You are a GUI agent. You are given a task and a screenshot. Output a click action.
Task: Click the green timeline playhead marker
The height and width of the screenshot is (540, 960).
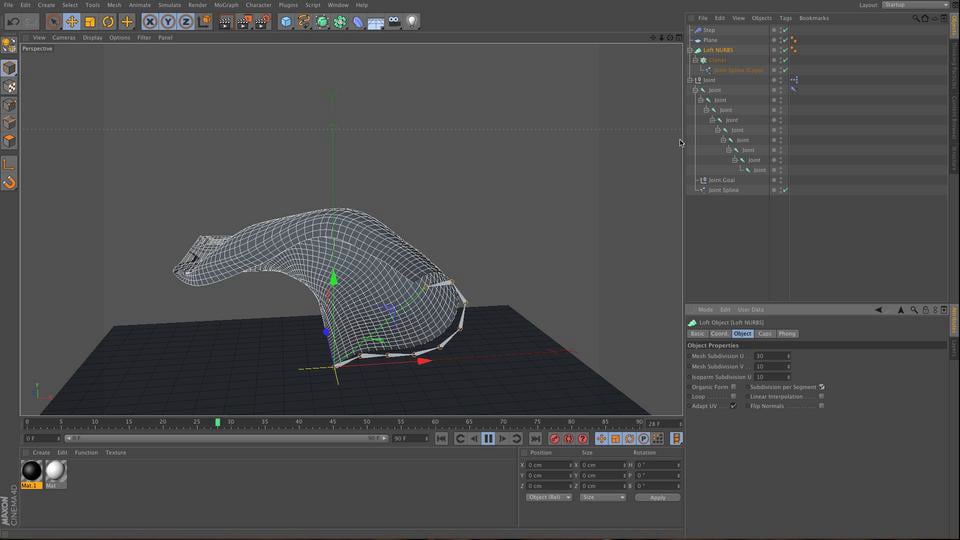click(217, 422)
